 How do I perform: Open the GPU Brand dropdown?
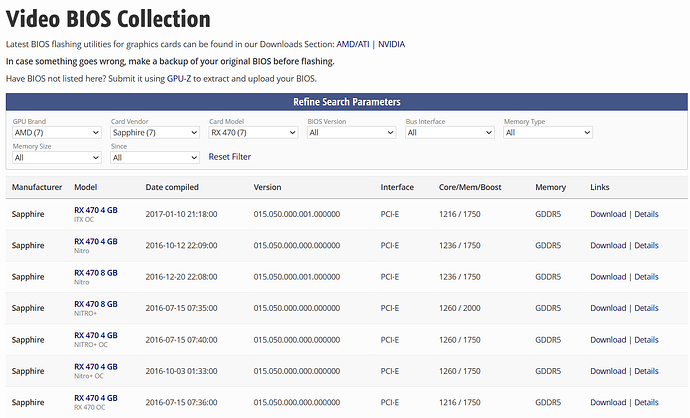click(x=56, y=132)
